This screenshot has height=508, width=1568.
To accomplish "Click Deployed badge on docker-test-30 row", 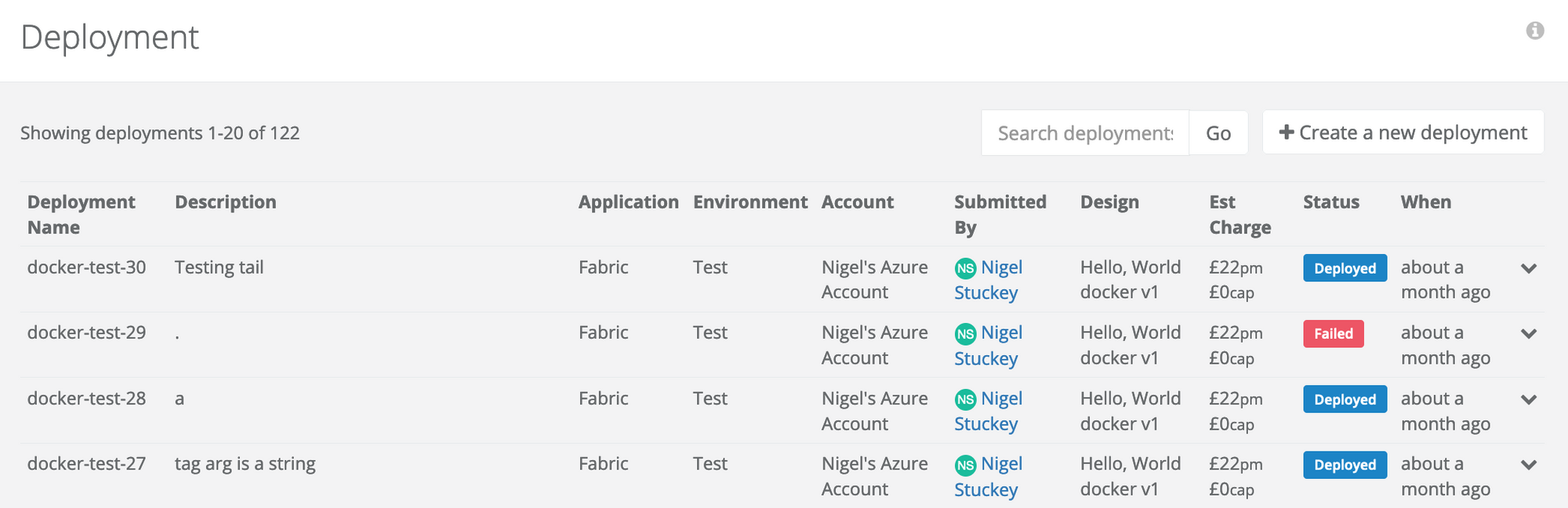I will pos(1345,268).
